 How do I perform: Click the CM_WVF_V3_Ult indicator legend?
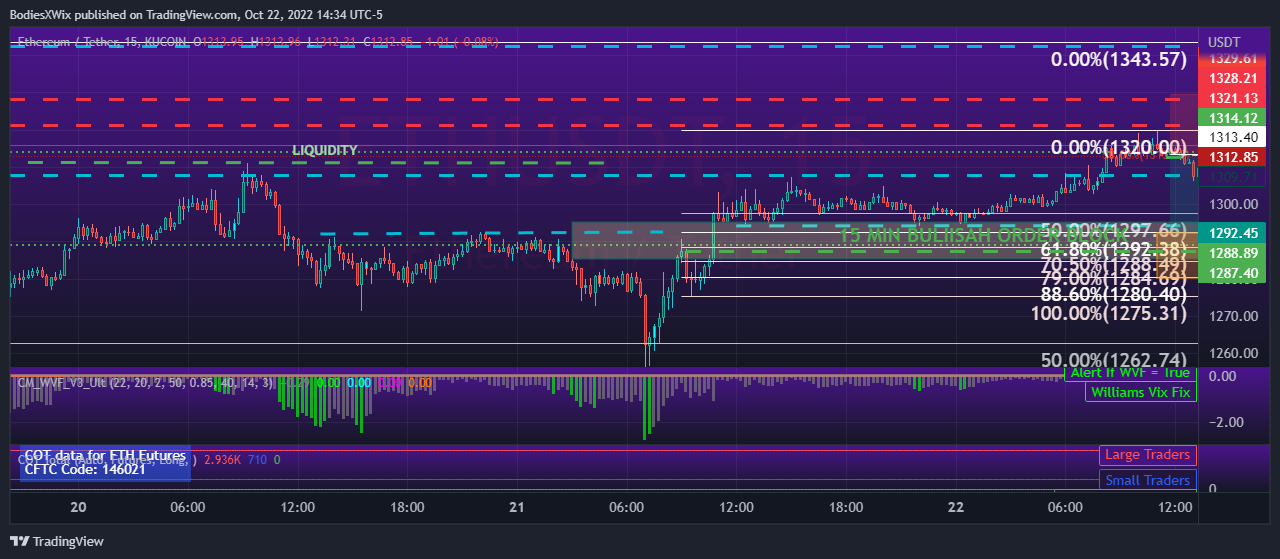click(144, 382)
